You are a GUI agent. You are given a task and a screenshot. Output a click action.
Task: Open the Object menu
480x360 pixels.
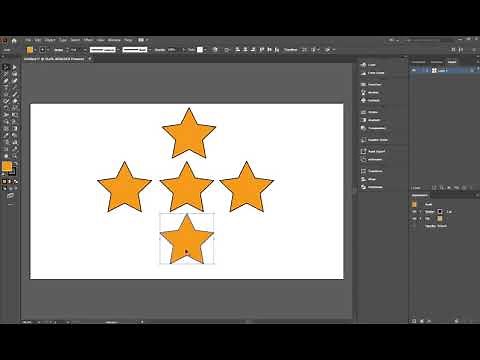[x=50, y=40]
